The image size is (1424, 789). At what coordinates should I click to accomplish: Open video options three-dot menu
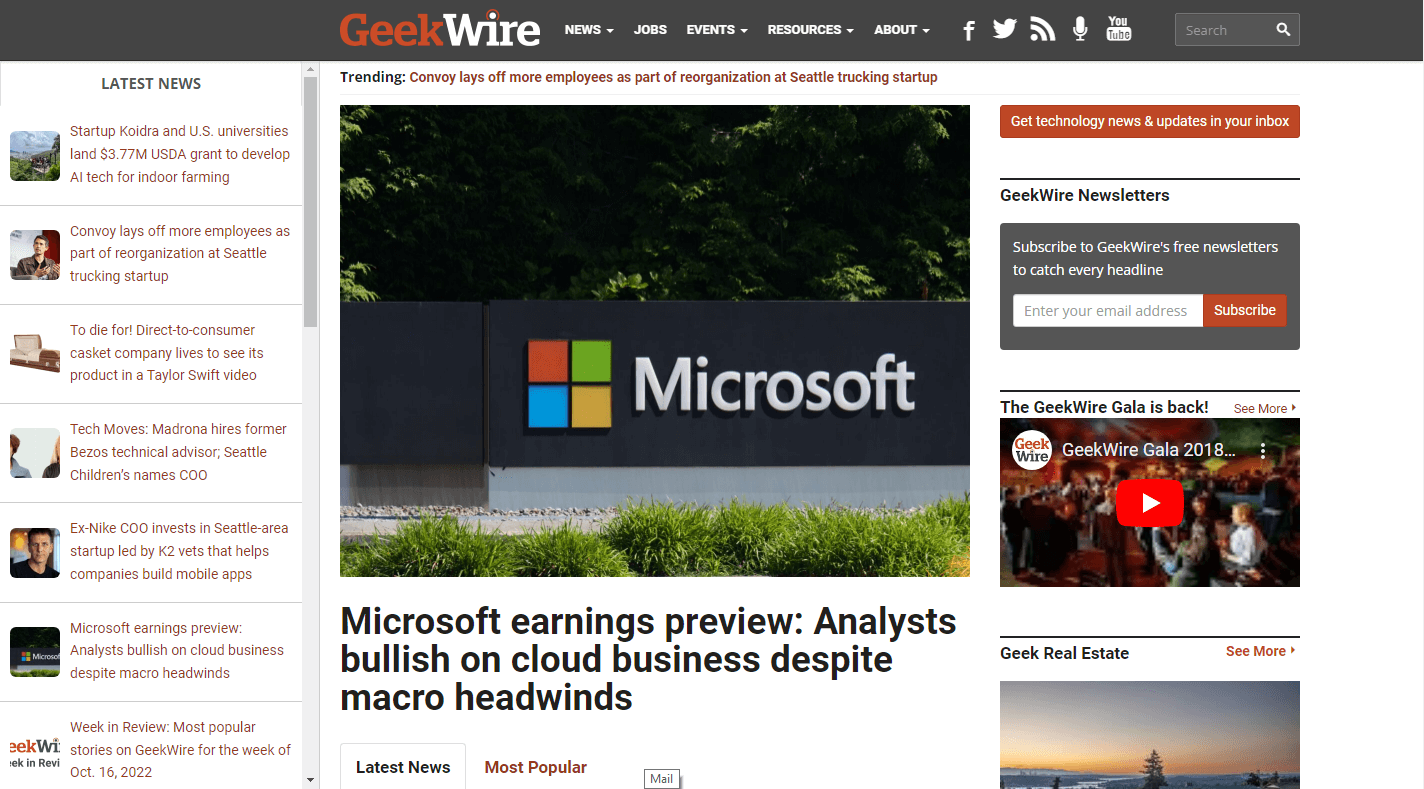tap(1263, 451)
